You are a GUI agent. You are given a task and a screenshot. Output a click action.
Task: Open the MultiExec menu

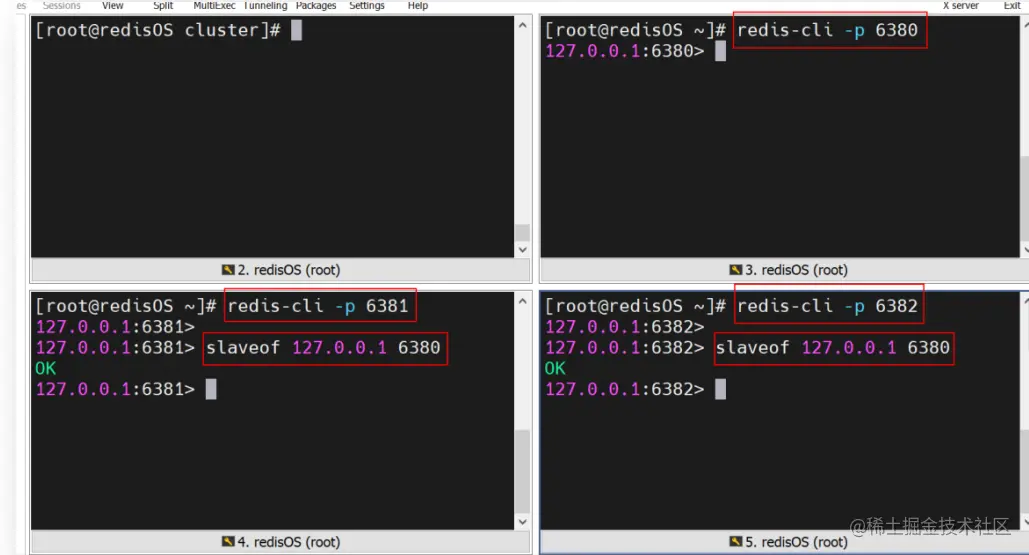214,5
